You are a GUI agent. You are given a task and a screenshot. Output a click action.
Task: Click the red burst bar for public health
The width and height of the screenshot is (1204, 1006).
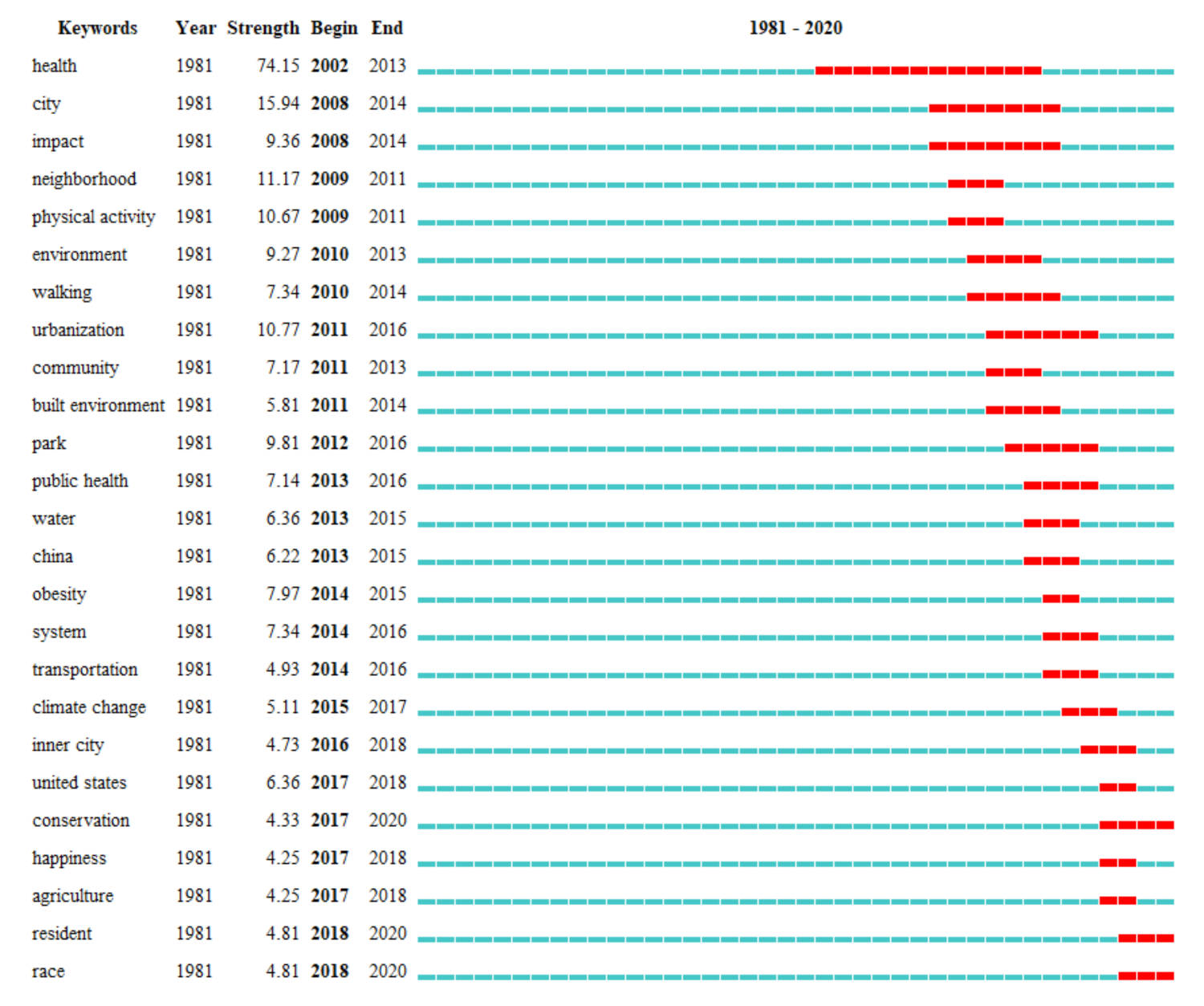pyautogui.click(x=1061, y=486)
